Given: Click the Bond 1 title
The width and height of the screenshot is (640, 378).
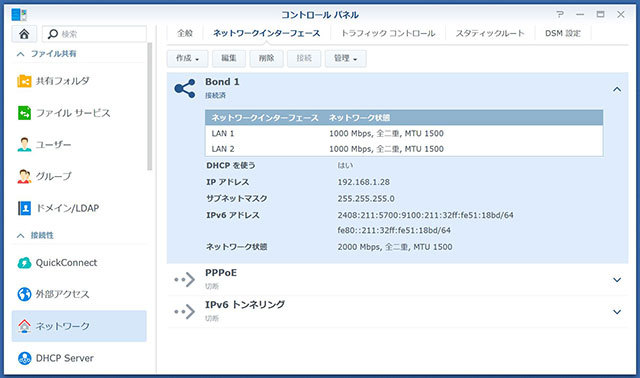Looking at the screenshot, I should 222,82.
